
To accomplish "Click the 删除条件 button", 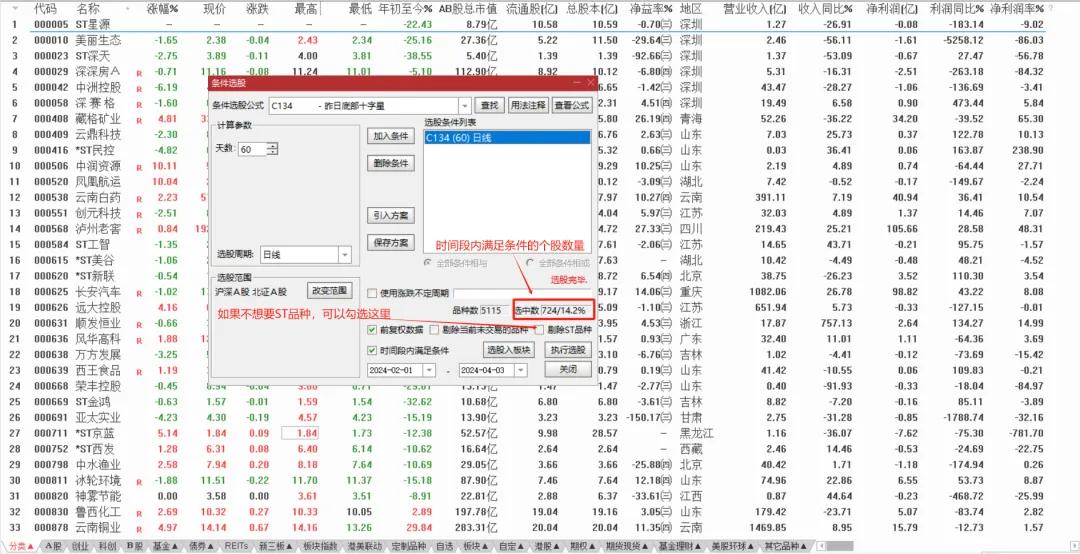I will pos(391,163).
